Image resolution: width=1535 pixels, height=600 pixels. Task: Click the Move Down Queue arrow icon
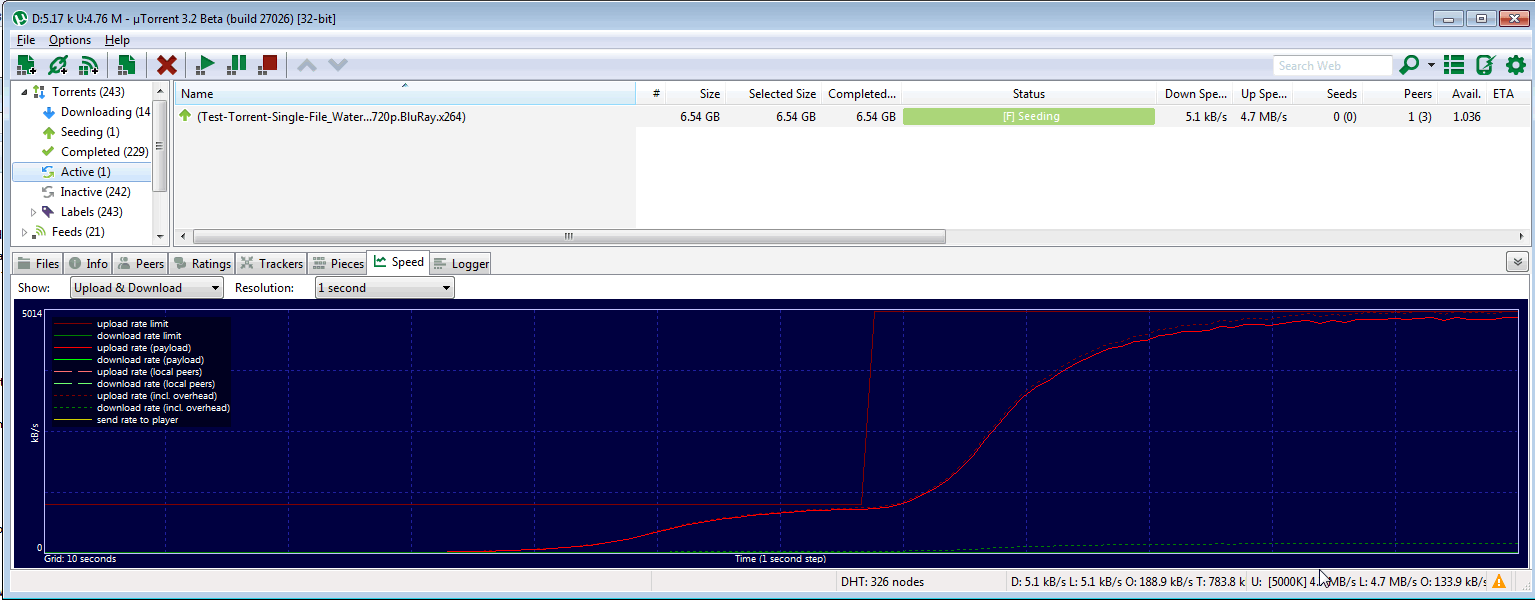[x=338, y=65]
